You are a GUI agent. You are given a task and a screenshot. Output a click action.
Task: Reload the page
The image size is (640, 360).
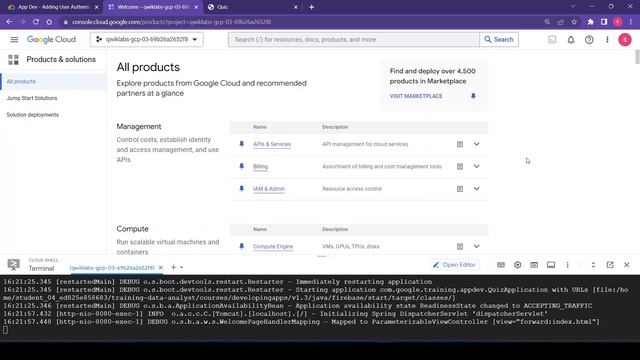point(36,22)
